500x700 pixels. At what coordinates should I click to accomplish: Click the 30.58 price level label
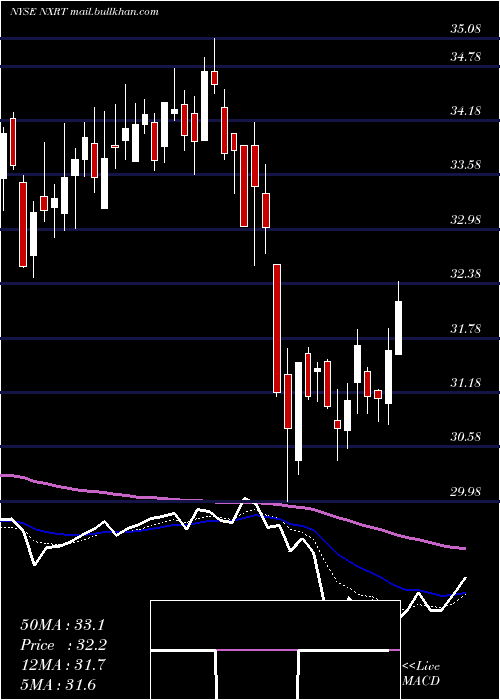pos(465,437)
